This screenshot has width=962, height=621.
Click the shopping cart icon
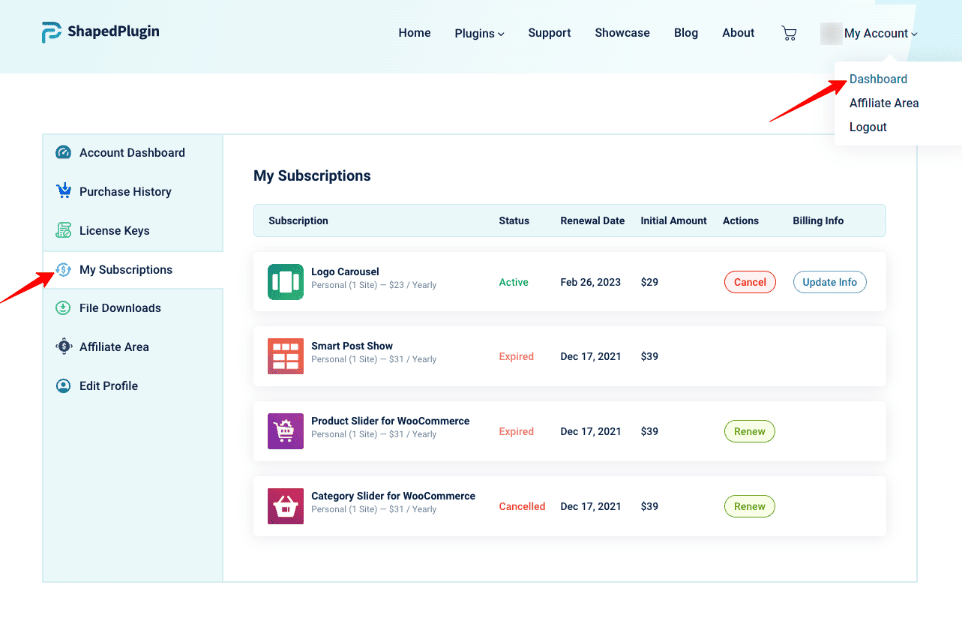[x=789, y=33]
